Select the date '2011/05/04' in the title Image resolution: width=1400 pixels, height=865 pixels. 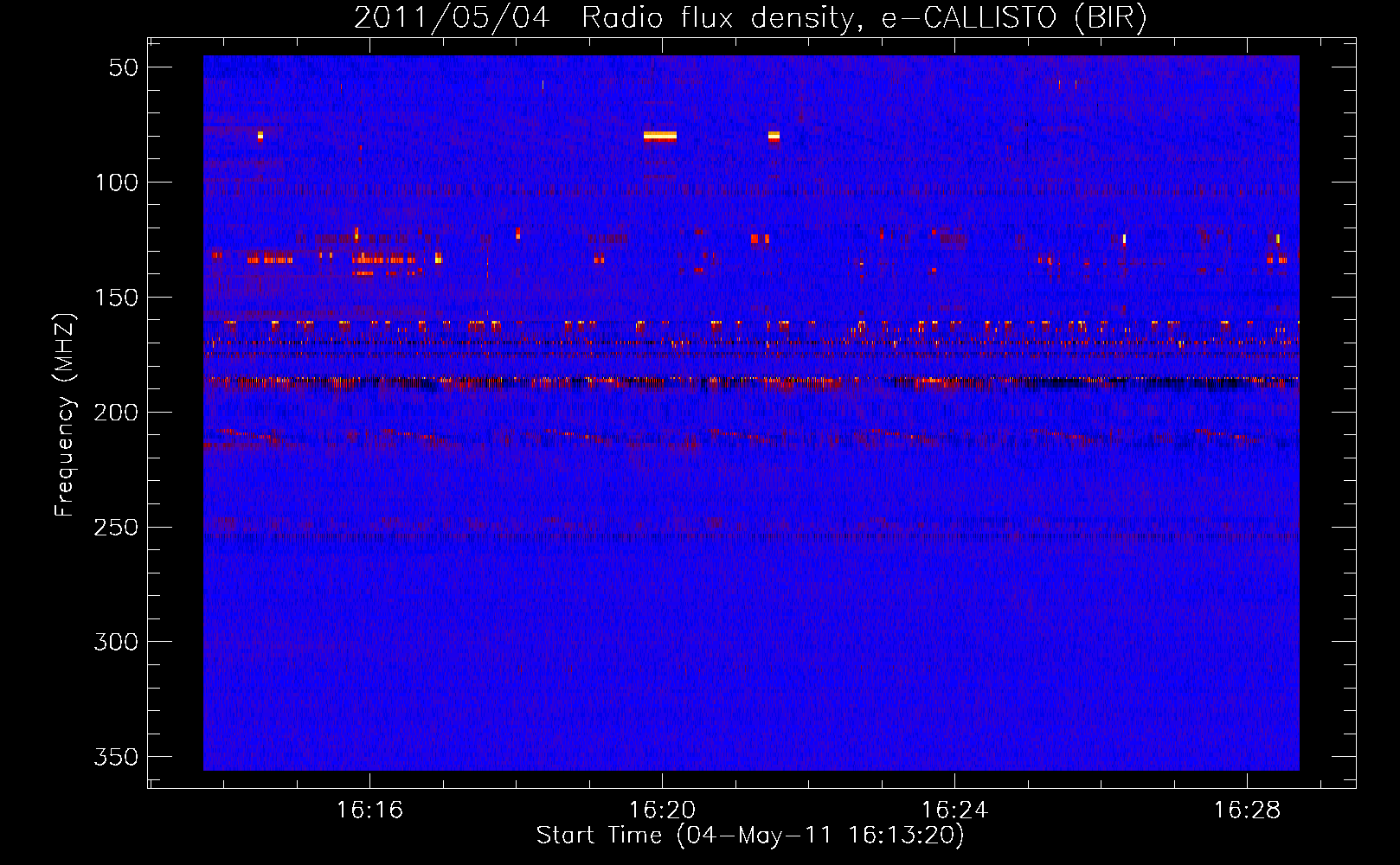452,17
